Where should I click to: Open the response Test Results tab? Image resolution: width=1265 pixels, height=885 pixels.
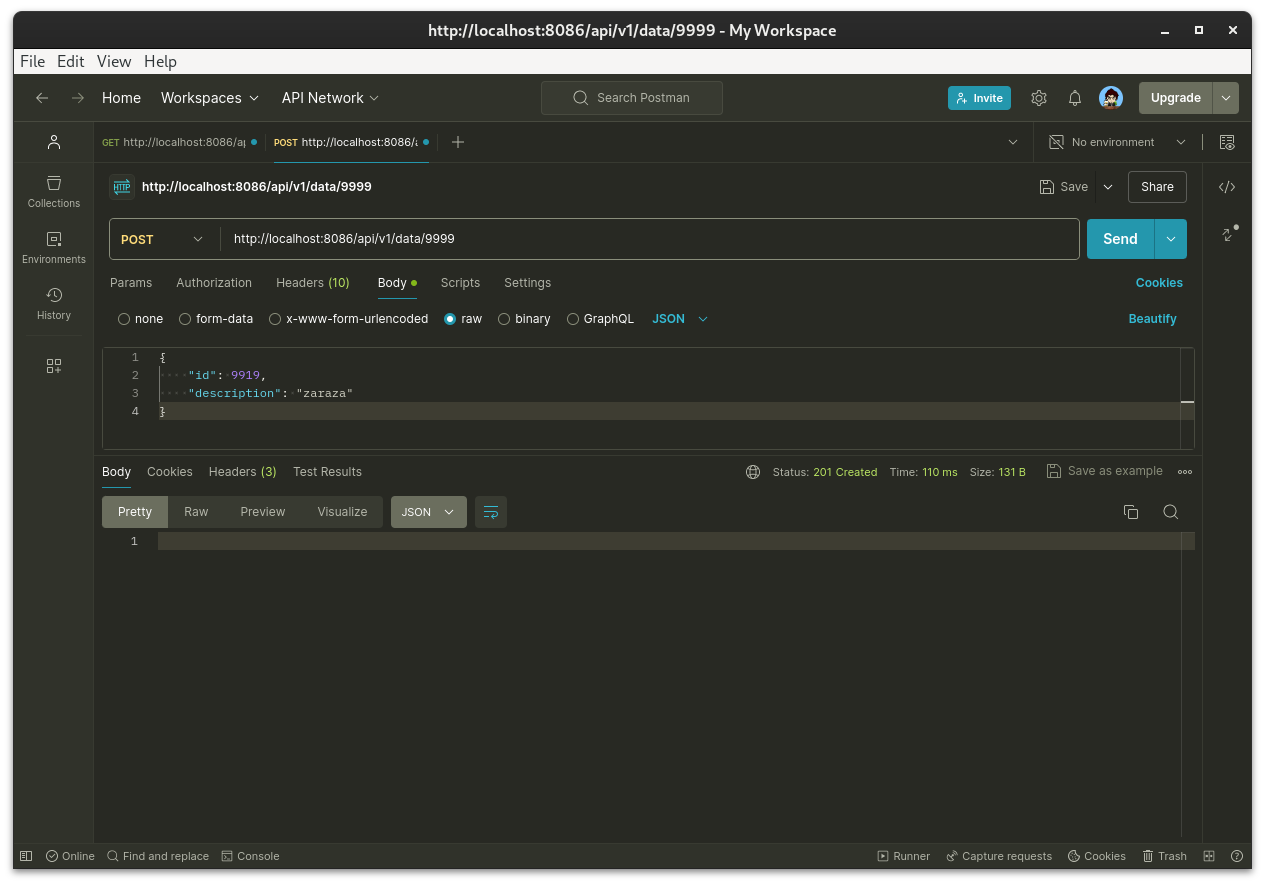(327, 472)
